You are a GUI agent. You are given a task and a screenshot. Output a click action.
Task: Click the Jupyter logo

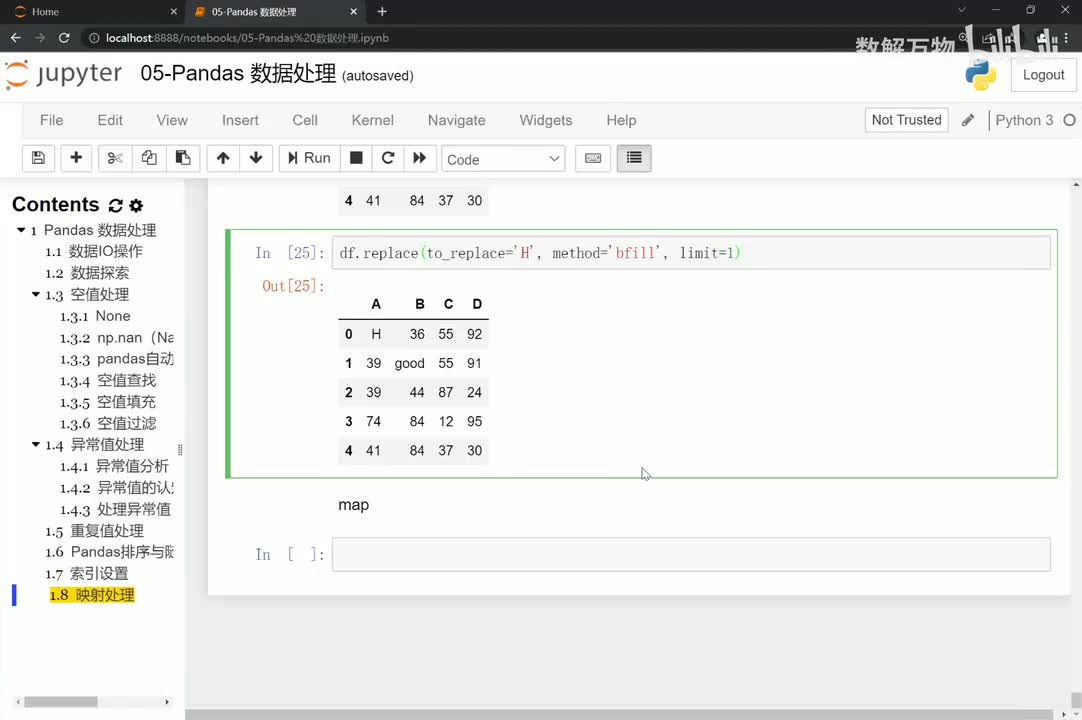click(64, 74)
